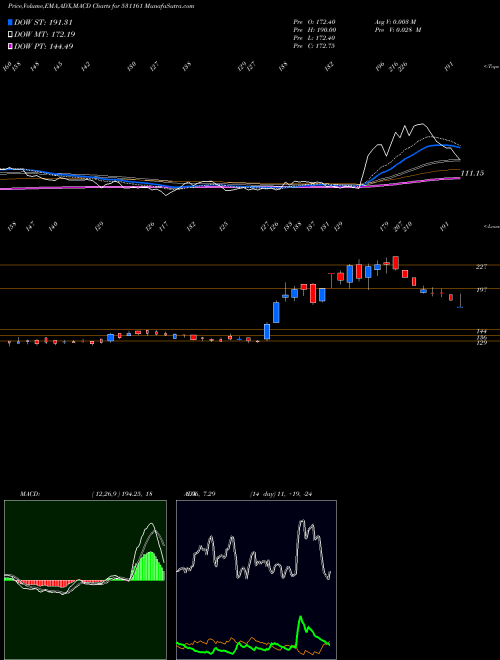Click the thick green +DI line peak in ADX panel

click(x=301, y=619)
